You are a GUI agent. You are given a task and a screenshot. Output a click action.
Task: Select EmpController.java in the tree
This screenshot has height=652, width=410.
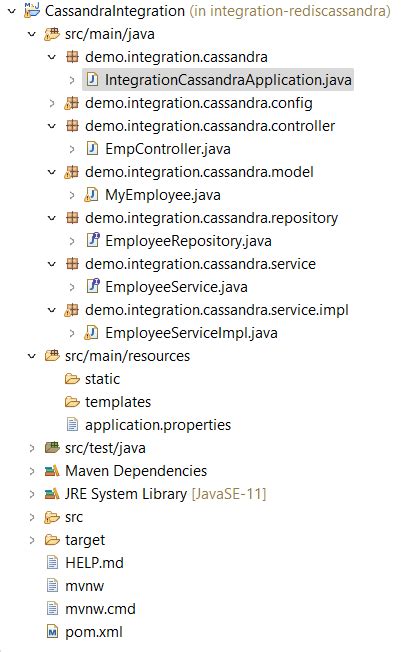tap(168, 149)
